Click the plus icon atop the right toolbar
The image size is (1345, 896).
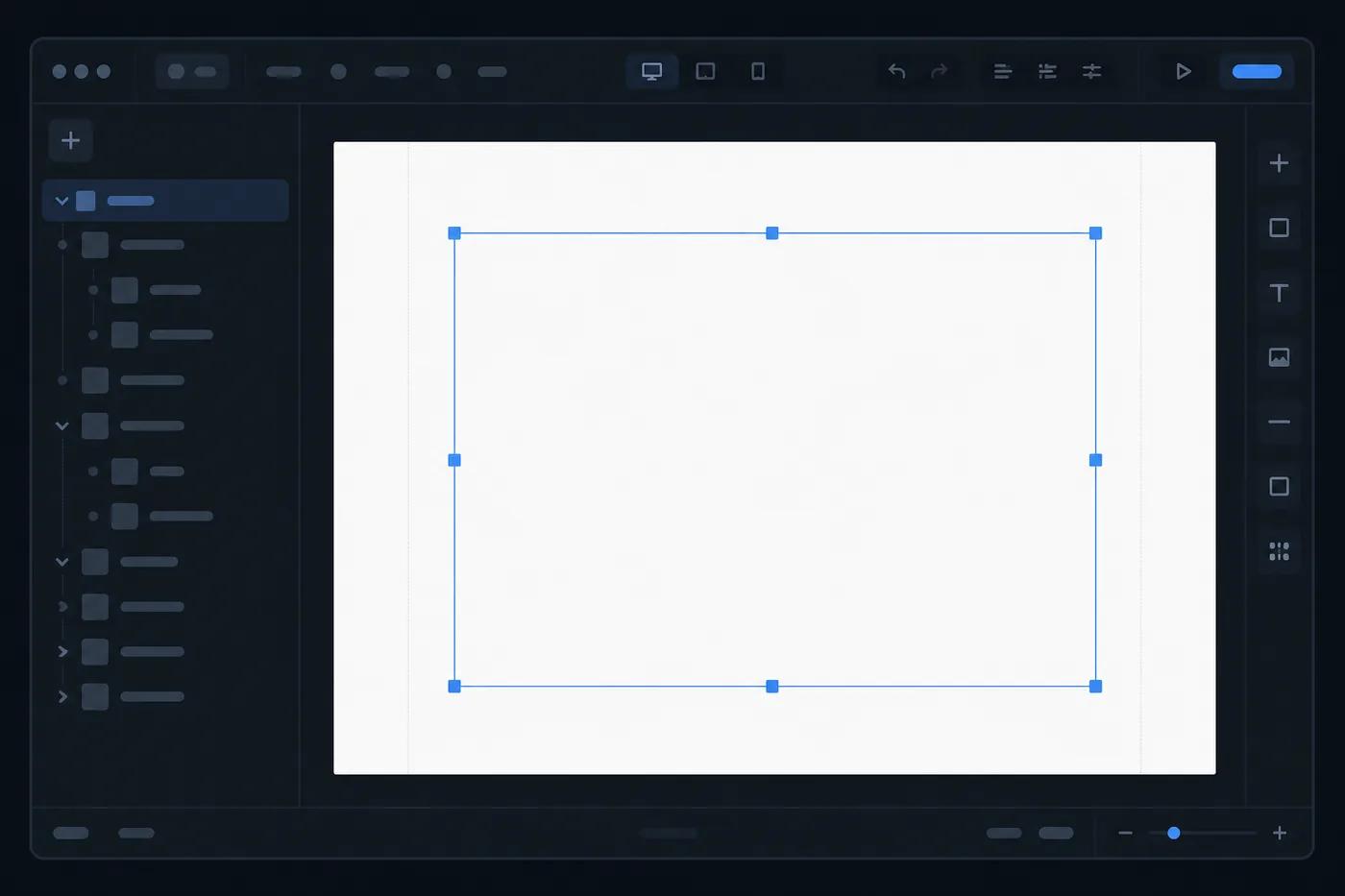1279,163
